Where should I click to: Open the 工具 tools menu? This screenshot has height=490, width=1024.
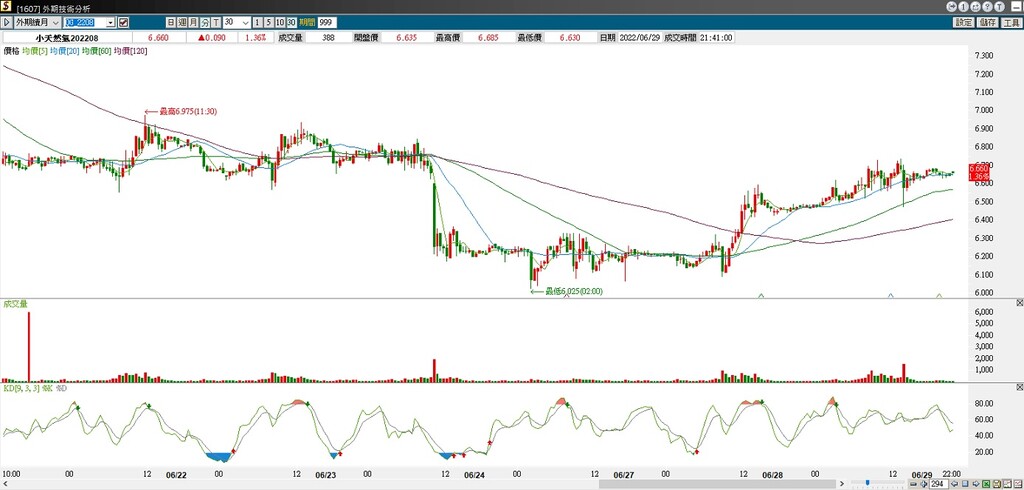coord(1011,22)
